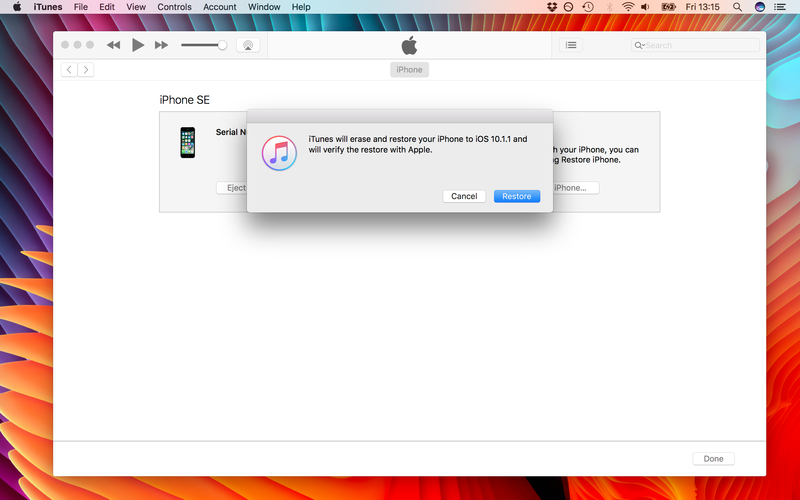Open Notification Center icon
The image size is (800, 500).
pos(780,7)
